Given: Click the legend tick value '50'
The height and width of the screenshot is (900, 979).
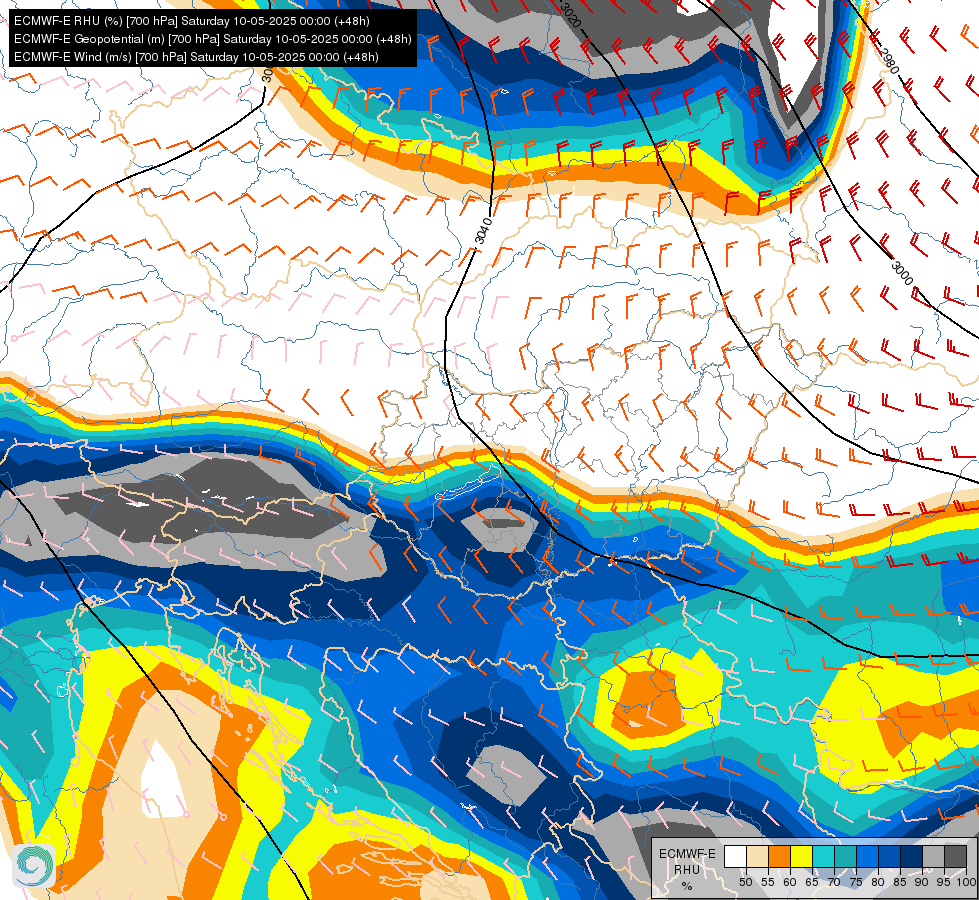Looking at the screenshot, I should [745, 882].
